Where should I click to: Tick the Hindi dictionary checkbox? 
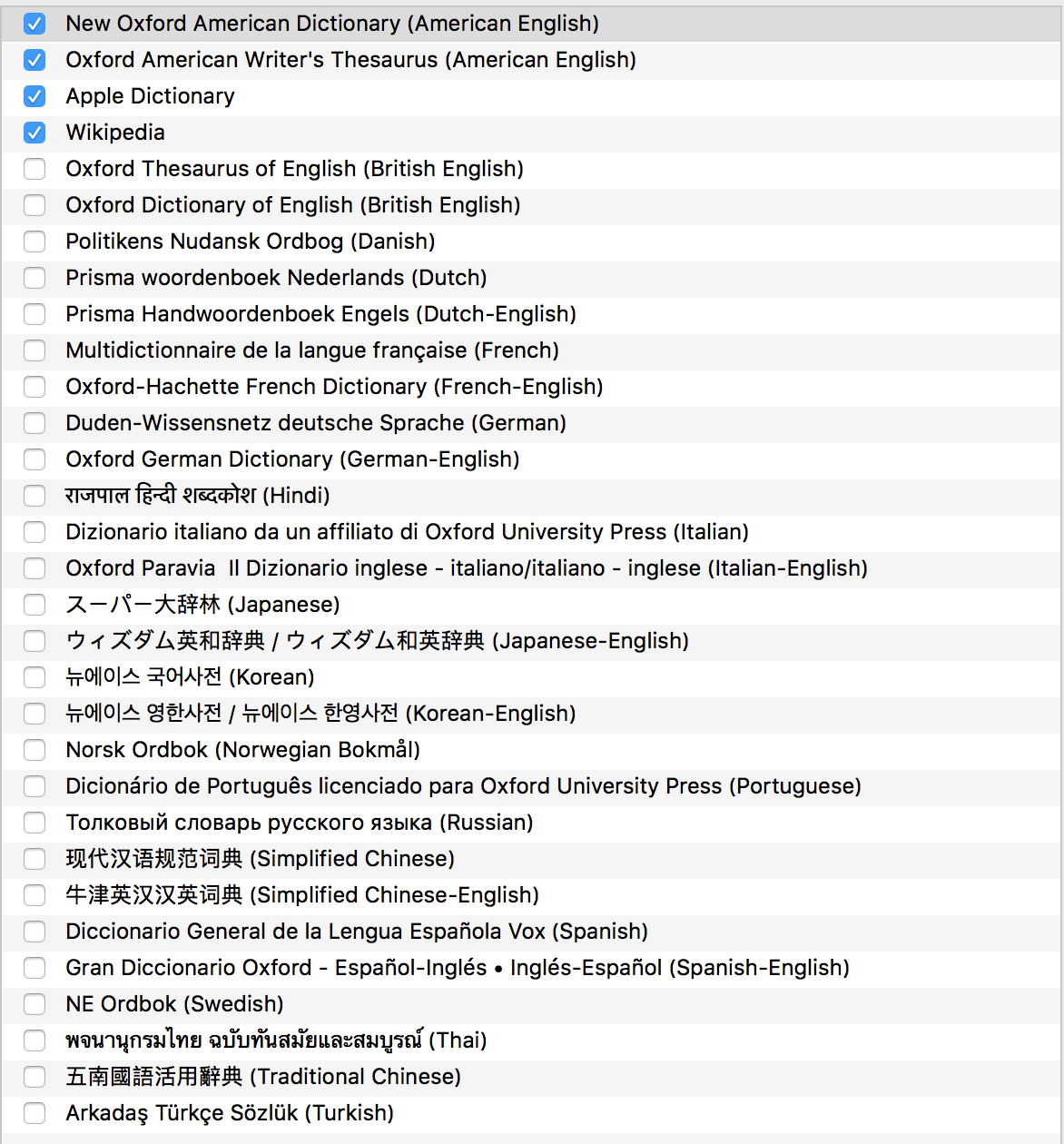[34, 496]
